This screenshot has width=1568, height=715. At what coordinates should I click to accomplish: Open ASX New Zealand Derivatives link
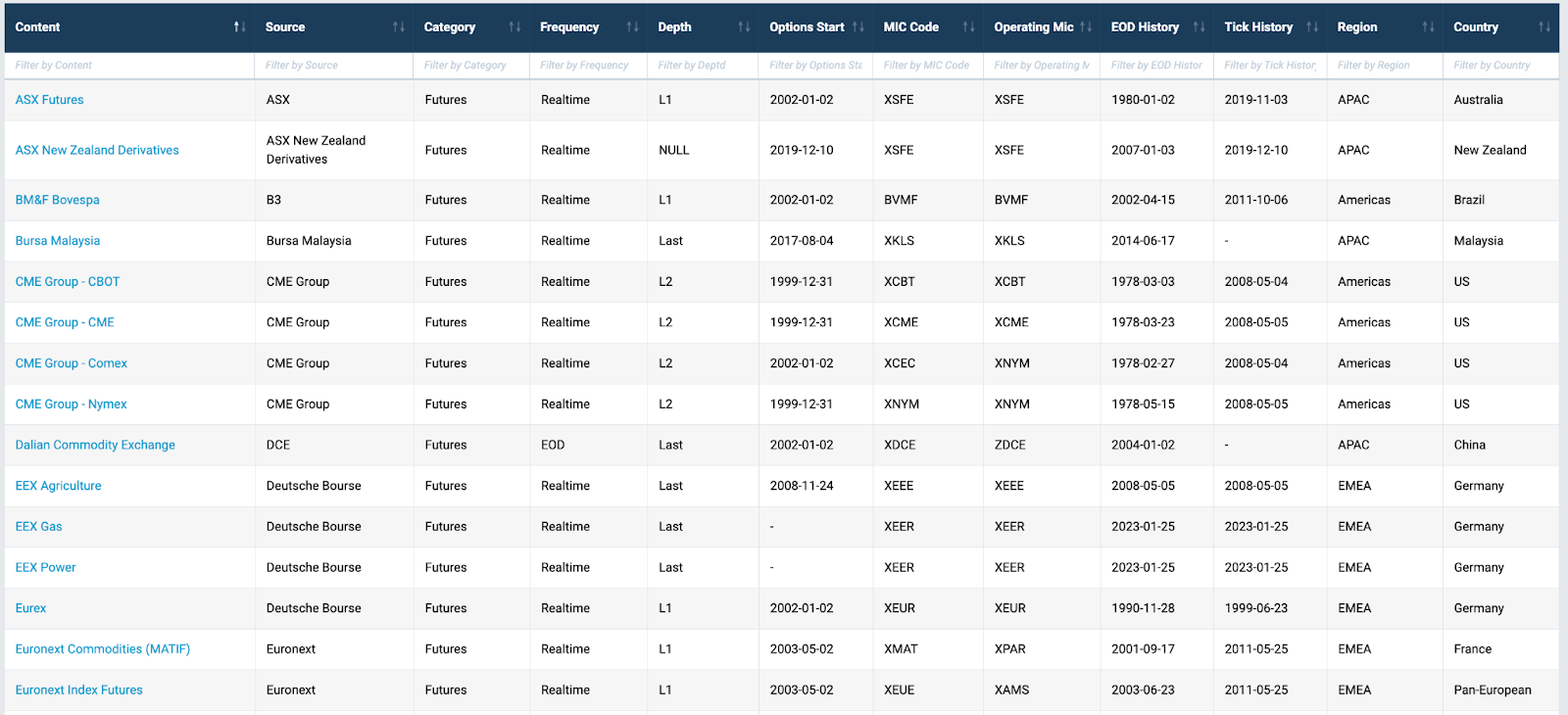(97, 151)
